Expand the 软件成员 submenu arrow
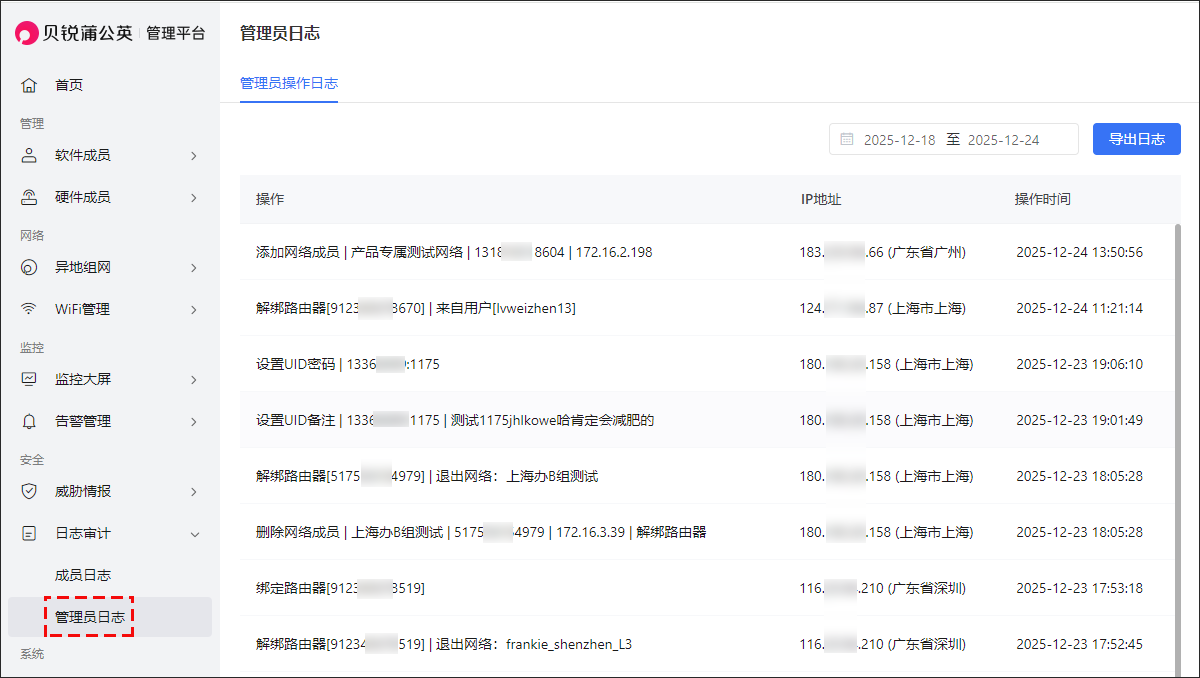 click(x=193, y=156)
